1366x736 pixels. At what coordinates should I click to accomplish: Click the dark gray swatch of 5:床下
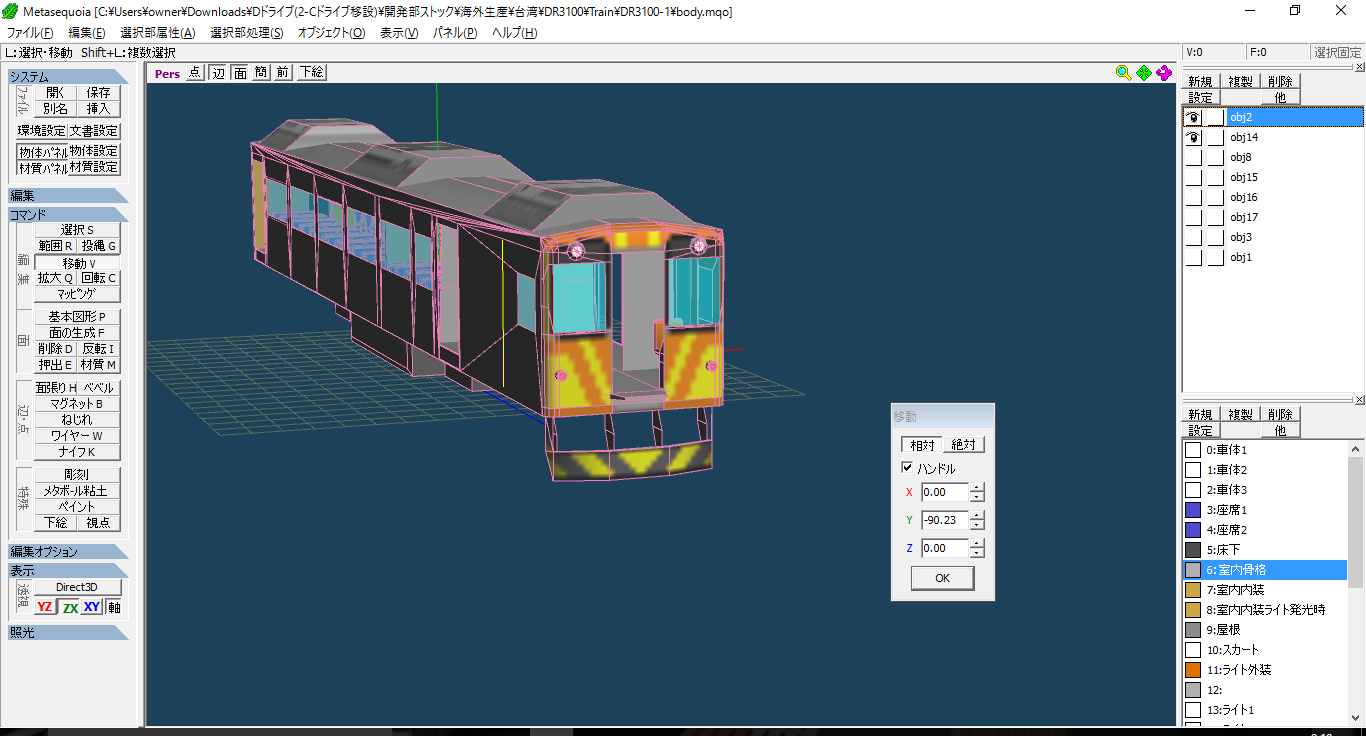click(x=1193, y=550)
